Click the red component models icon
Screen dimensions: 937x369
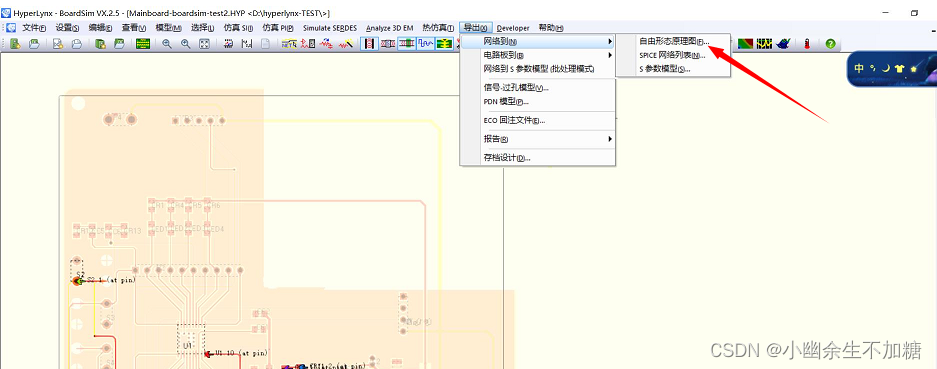click(308, 44)
